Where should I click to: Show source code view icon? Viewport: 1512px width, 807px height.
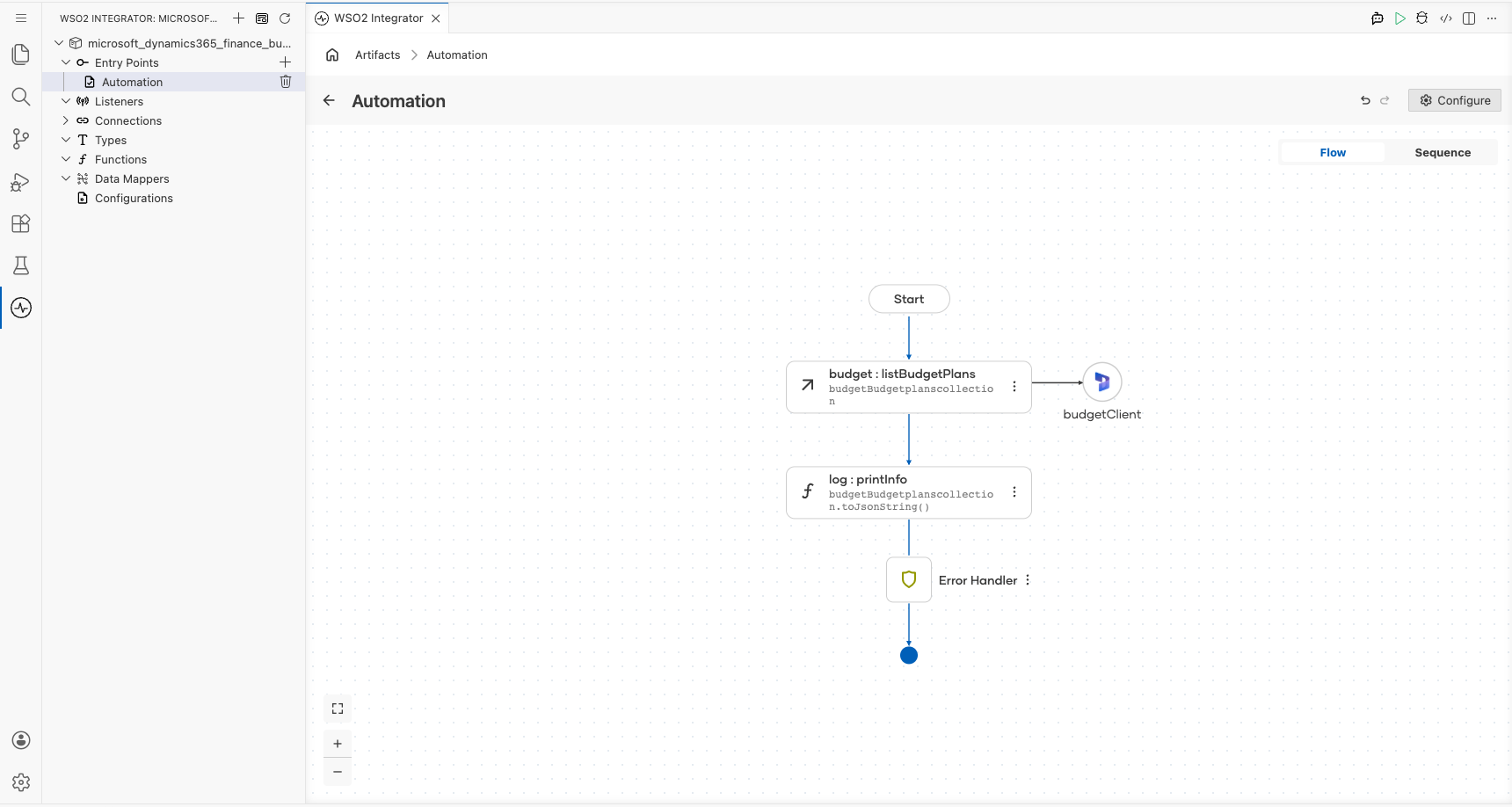point(1446,18)
